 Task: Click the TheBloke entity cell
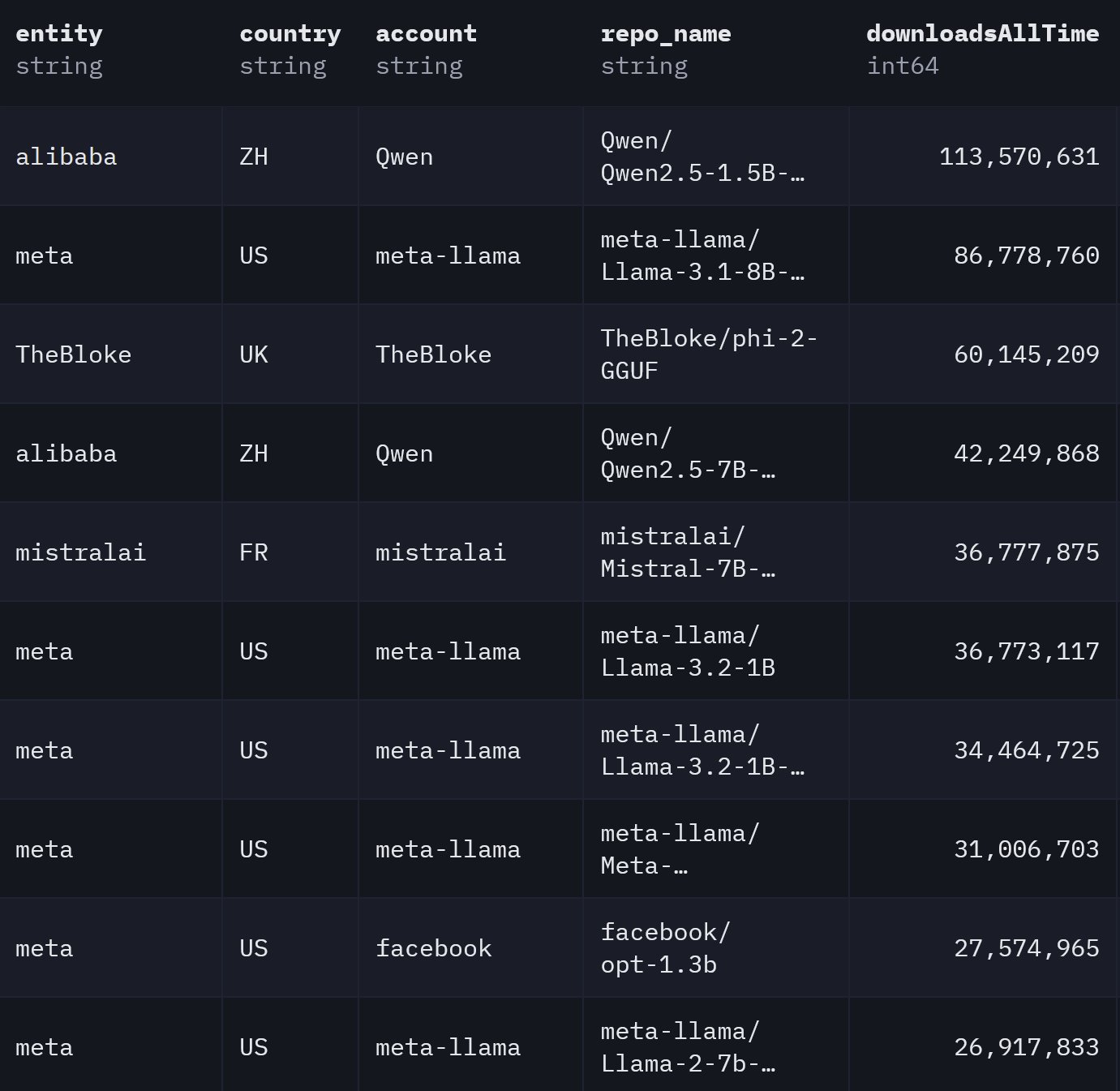(73, 354)
